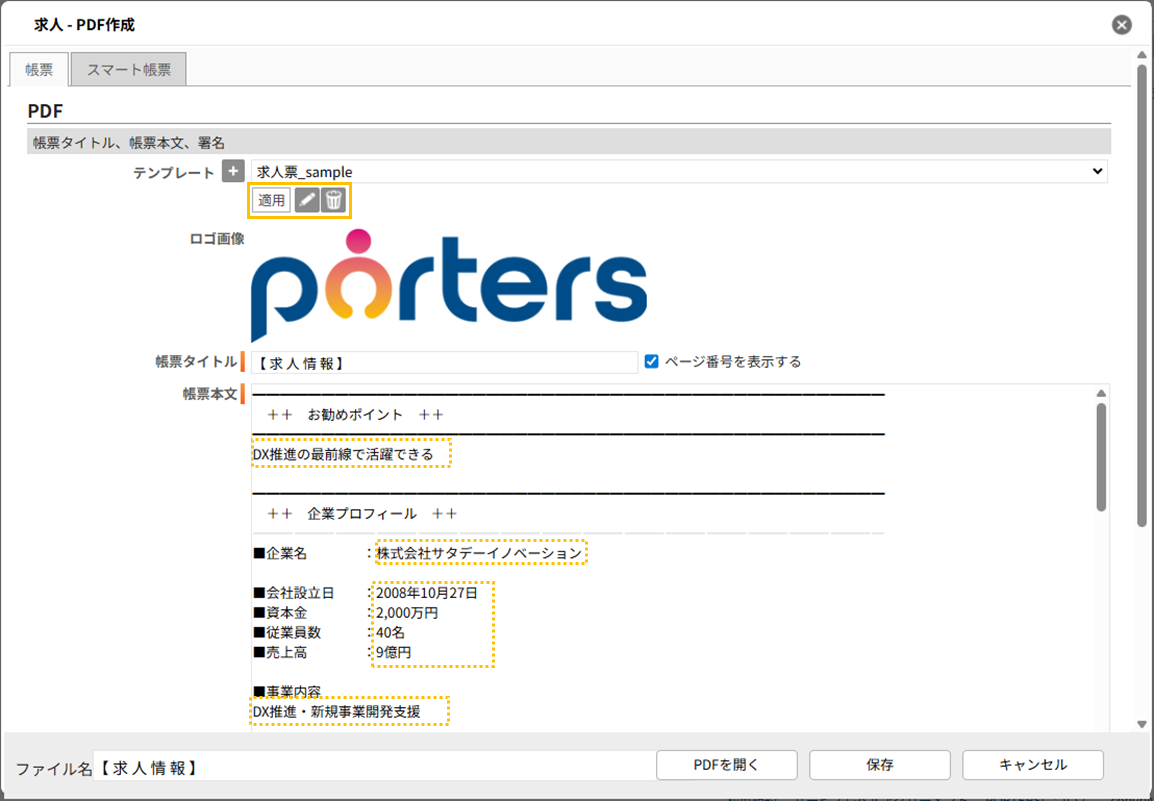
Task: Uncheck ページ番号を表示する checkbox
Action: click(x=652, y=361)
